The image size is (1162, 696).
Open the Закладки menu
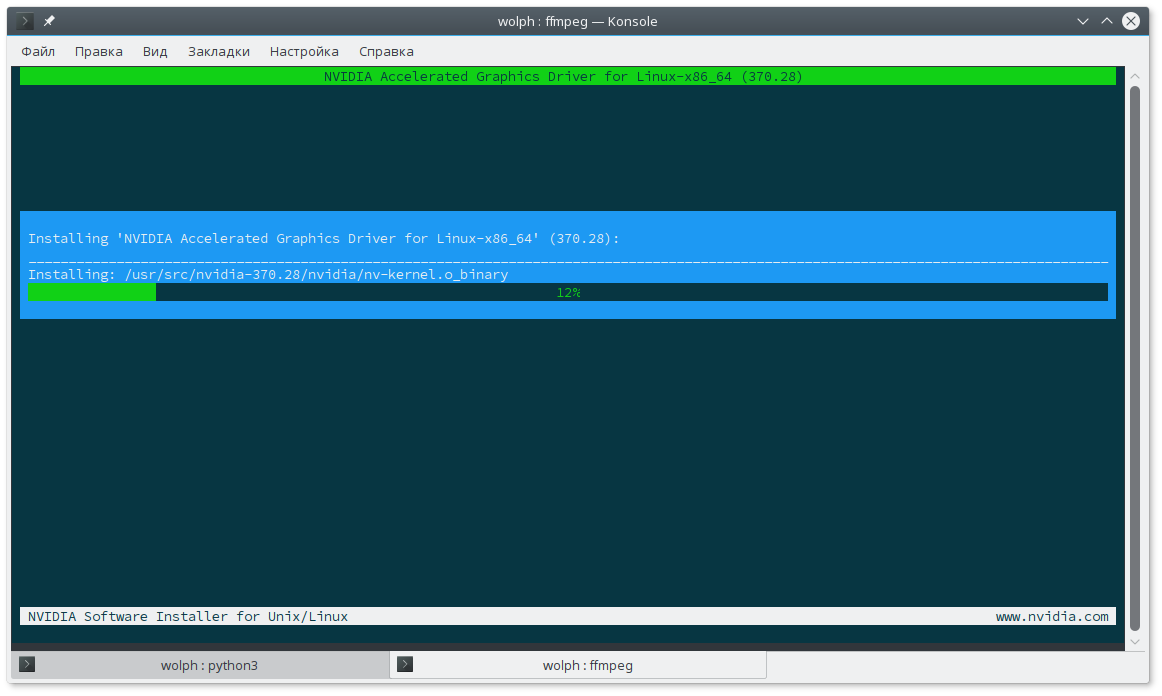coord(219,51)
